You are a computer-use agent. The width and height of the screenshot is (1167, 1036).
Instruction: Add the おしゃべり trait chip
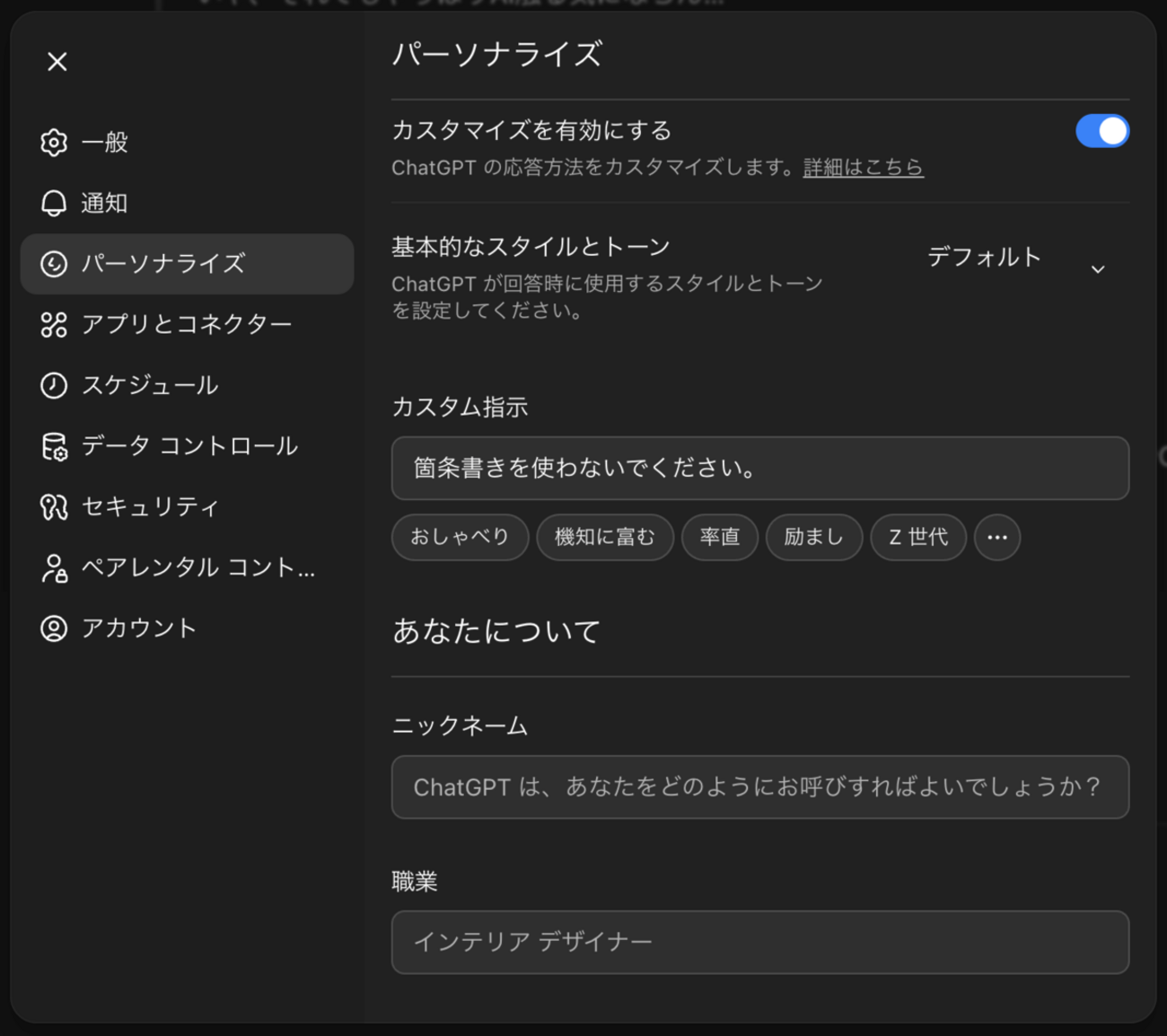461,537
